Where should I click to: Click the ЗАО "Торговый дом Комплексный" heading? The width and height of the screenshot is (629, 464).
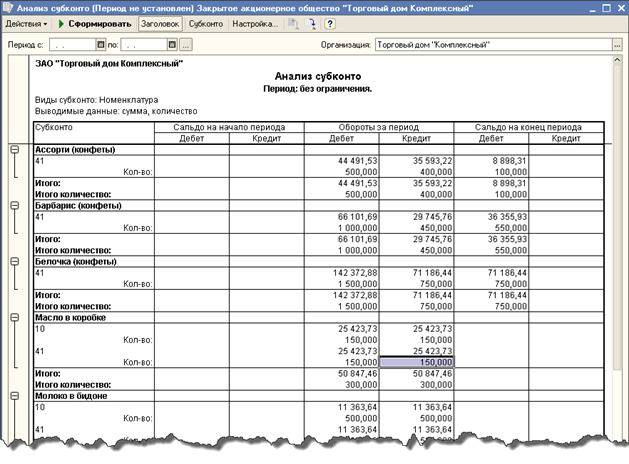109,63
